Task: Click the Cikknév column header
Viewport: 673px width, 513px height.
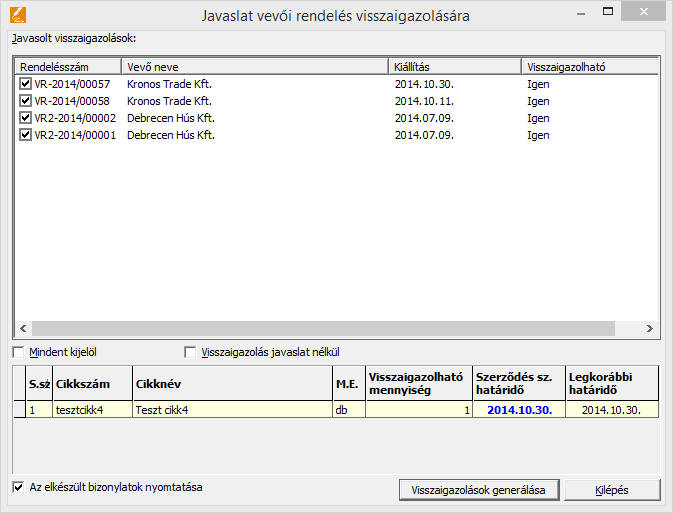Action: (x=233, y=384)
